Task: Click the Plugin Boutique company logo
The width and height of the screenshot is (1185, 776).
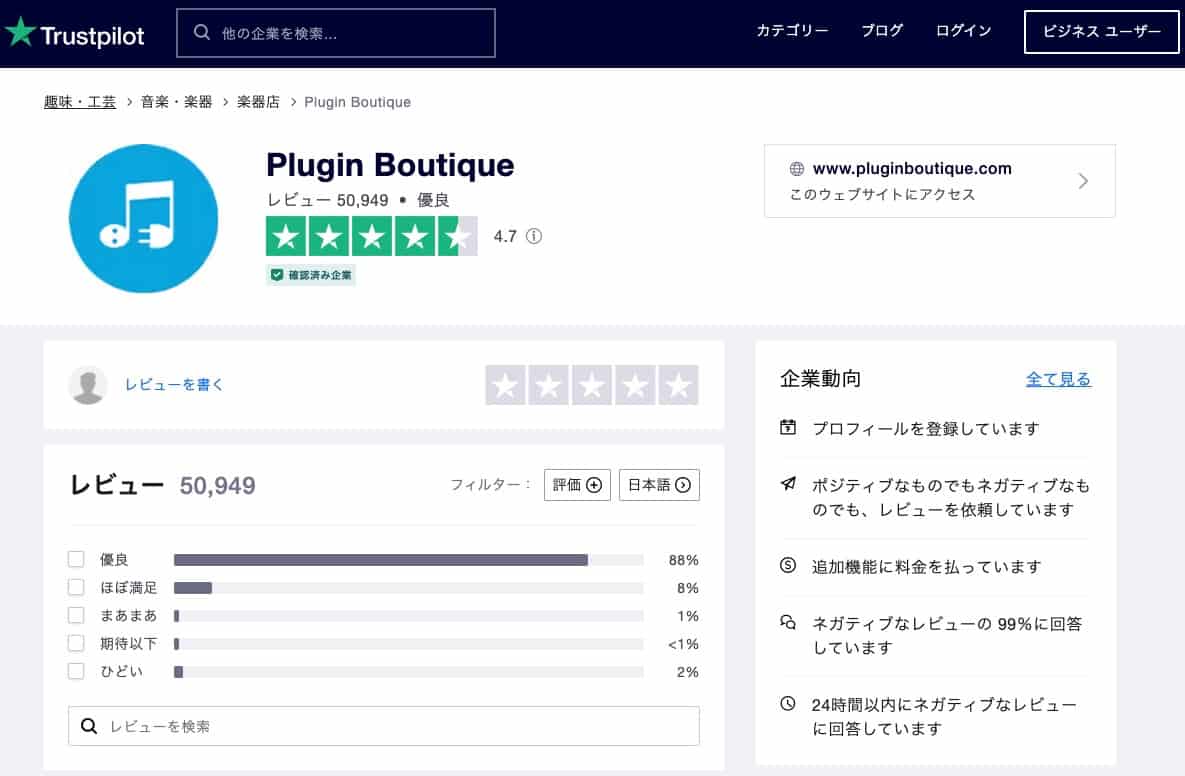Action: pyautogui.click(x=144, y=218)
